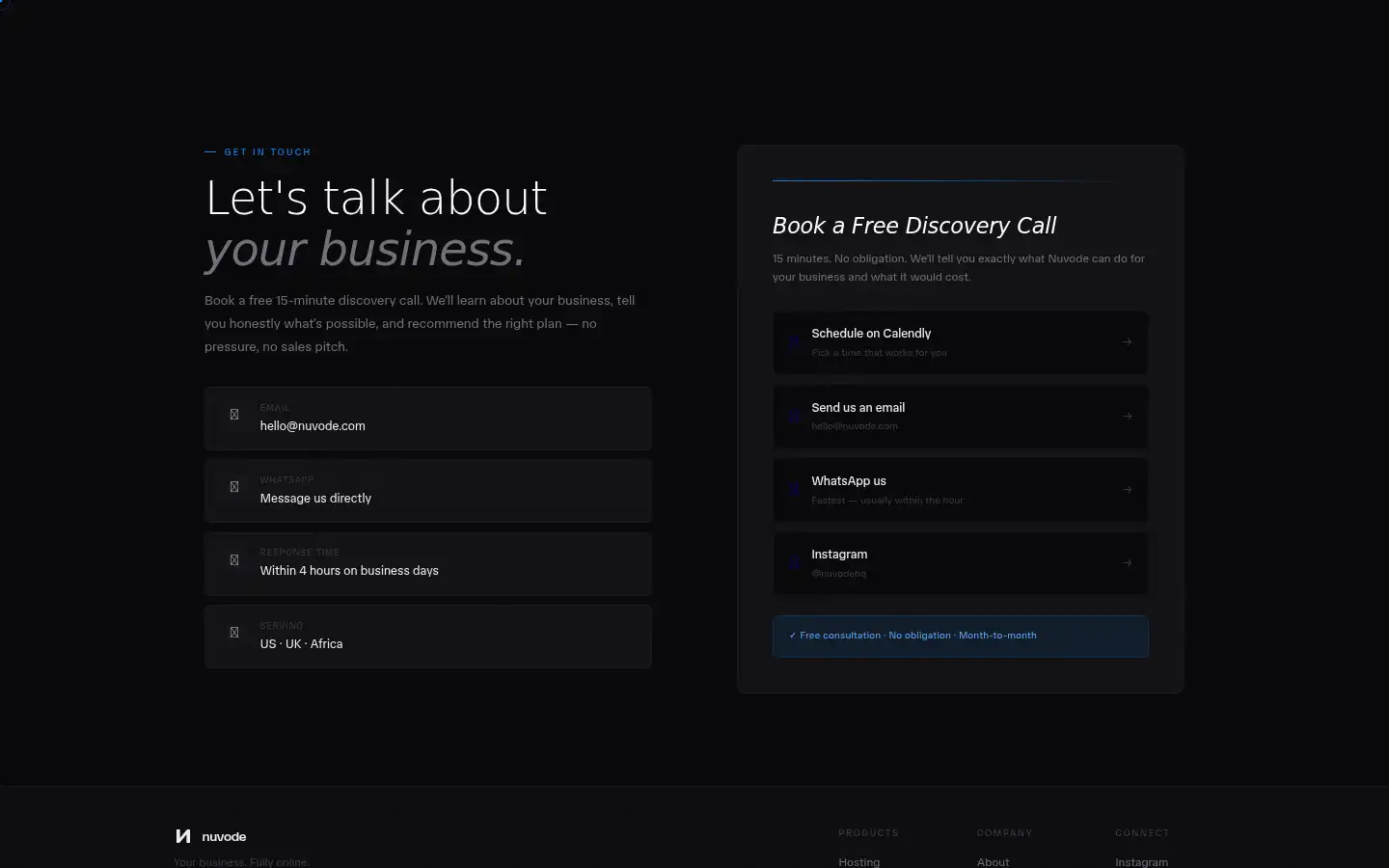Click the arrow on Schedule on Calendly row

tap(1127, 341)
